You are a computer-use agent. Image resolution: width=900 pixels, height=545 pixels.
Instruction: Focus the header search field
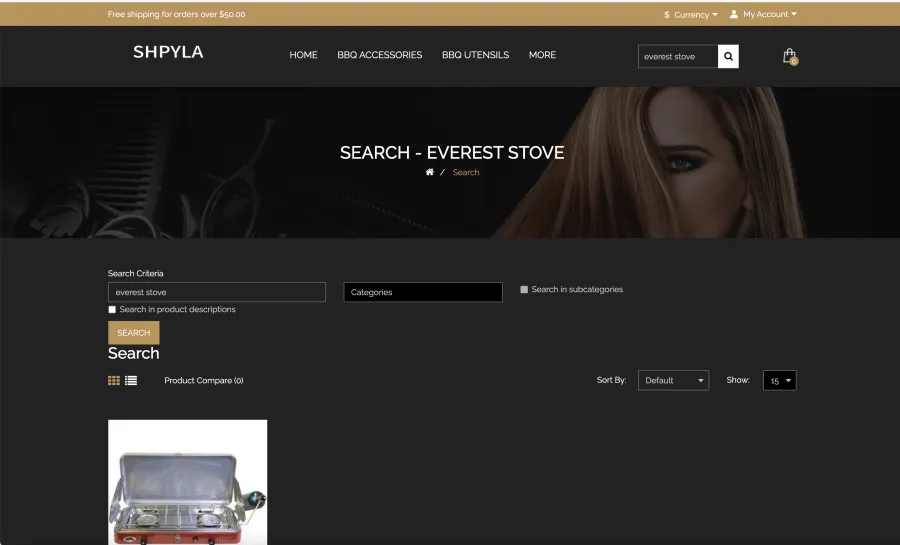678,56
